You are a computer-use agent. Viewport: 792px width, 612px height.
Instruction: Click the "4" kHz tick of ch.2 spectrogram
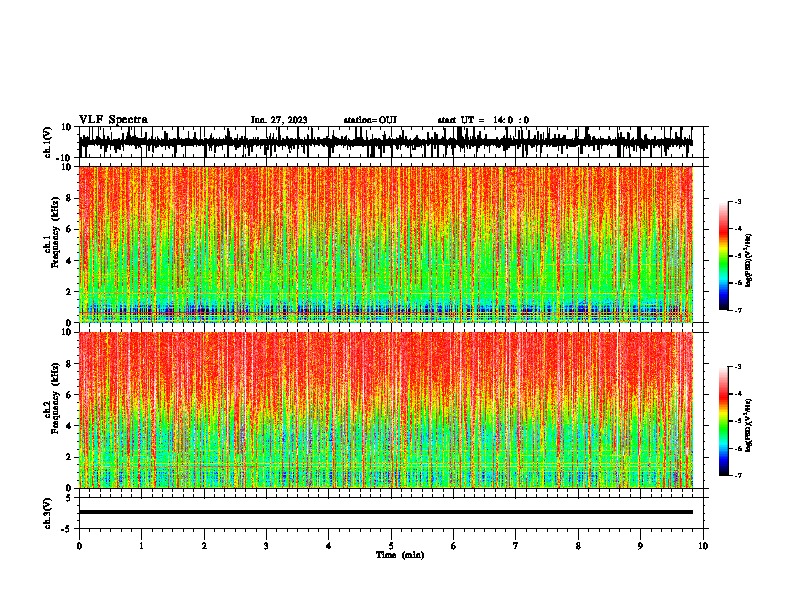point(69,426)
